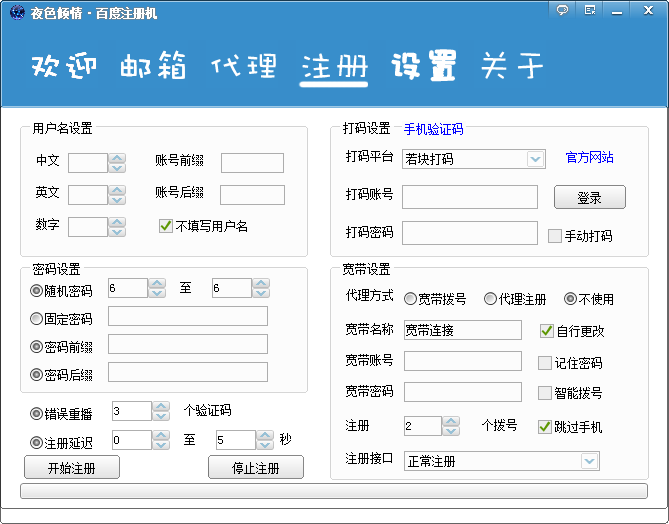Switch to the 欢迎 tab

pos(64,66)
